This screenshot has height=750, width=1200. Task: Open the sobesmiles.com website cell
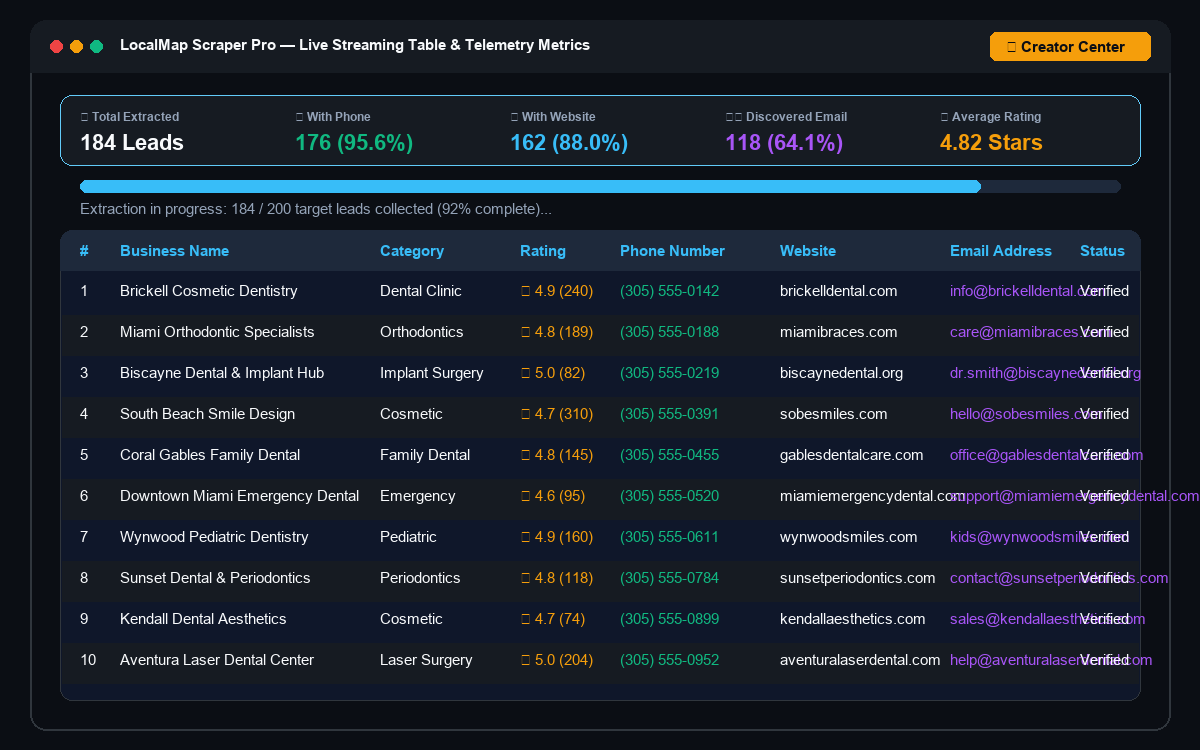tap(834, 414)
